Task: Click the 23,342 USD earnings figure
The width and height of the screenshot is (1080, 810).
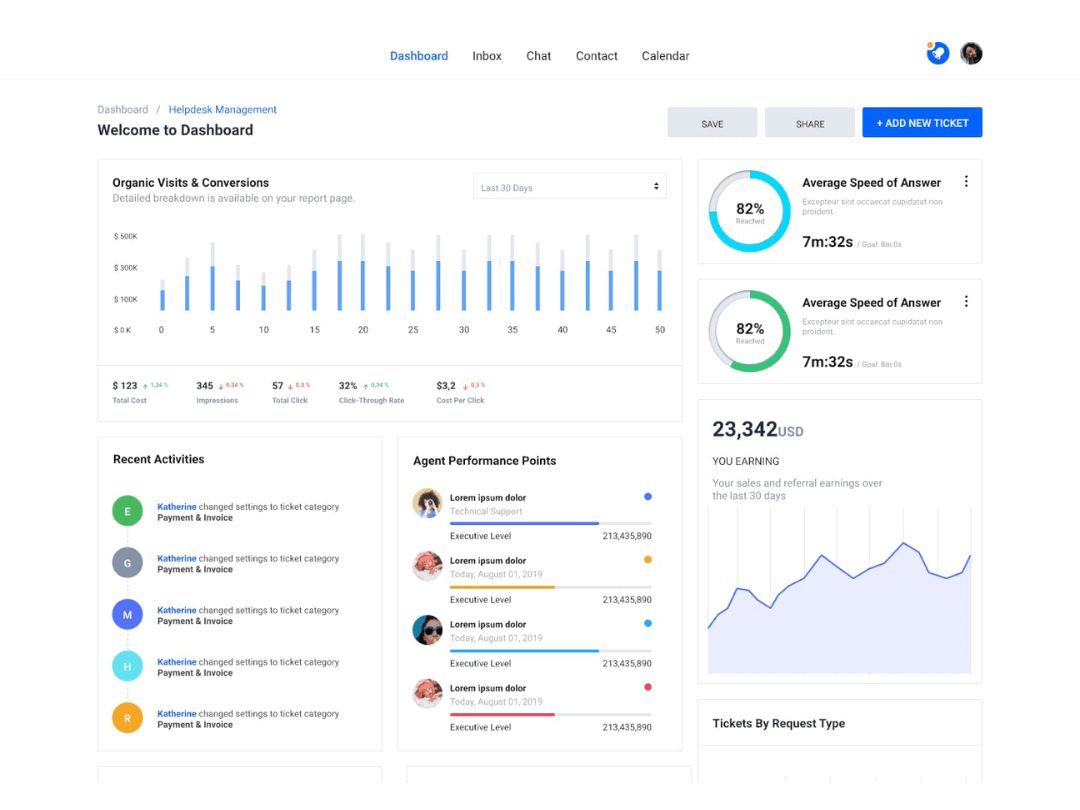Action: (758, 430)
